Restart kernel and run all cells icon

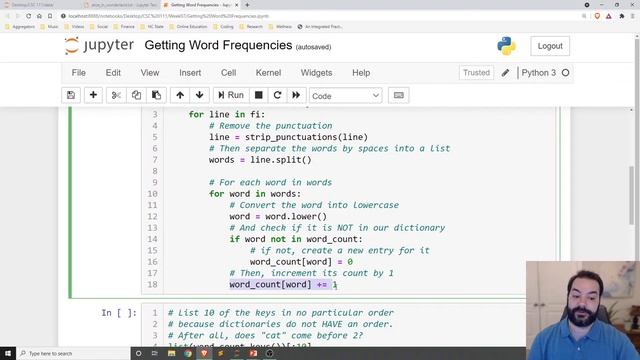(x=296, y=95)
